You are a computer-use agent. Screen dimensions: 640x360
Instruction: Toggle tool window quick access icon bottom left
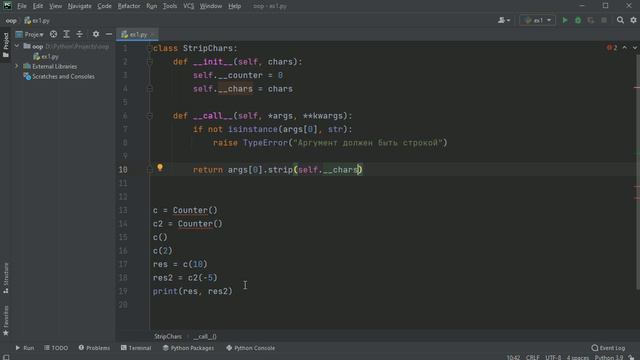[x=6, y=357]
